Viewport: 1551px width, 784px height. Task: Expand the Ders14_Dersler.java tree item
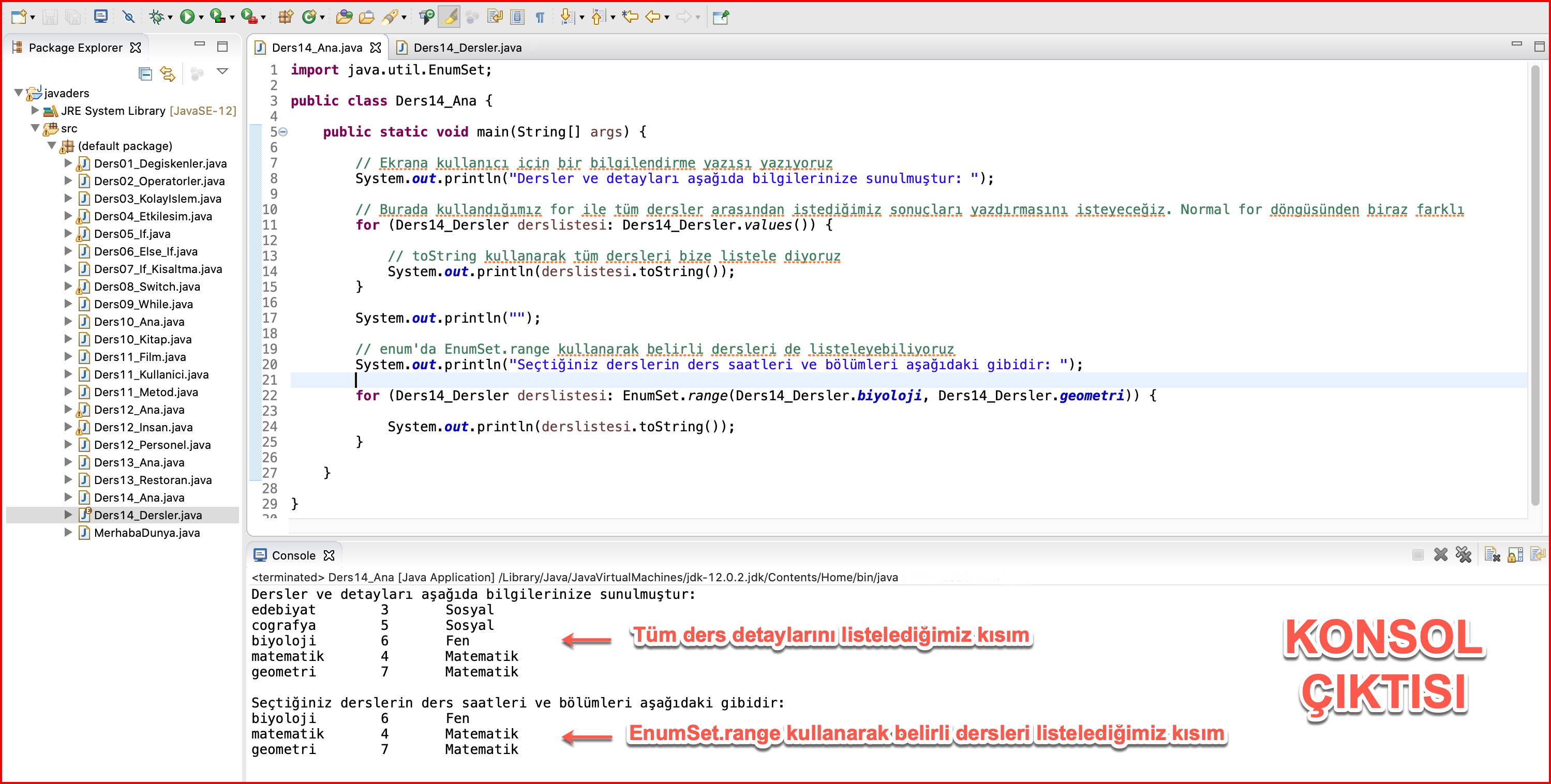click(x=68, y=515)
